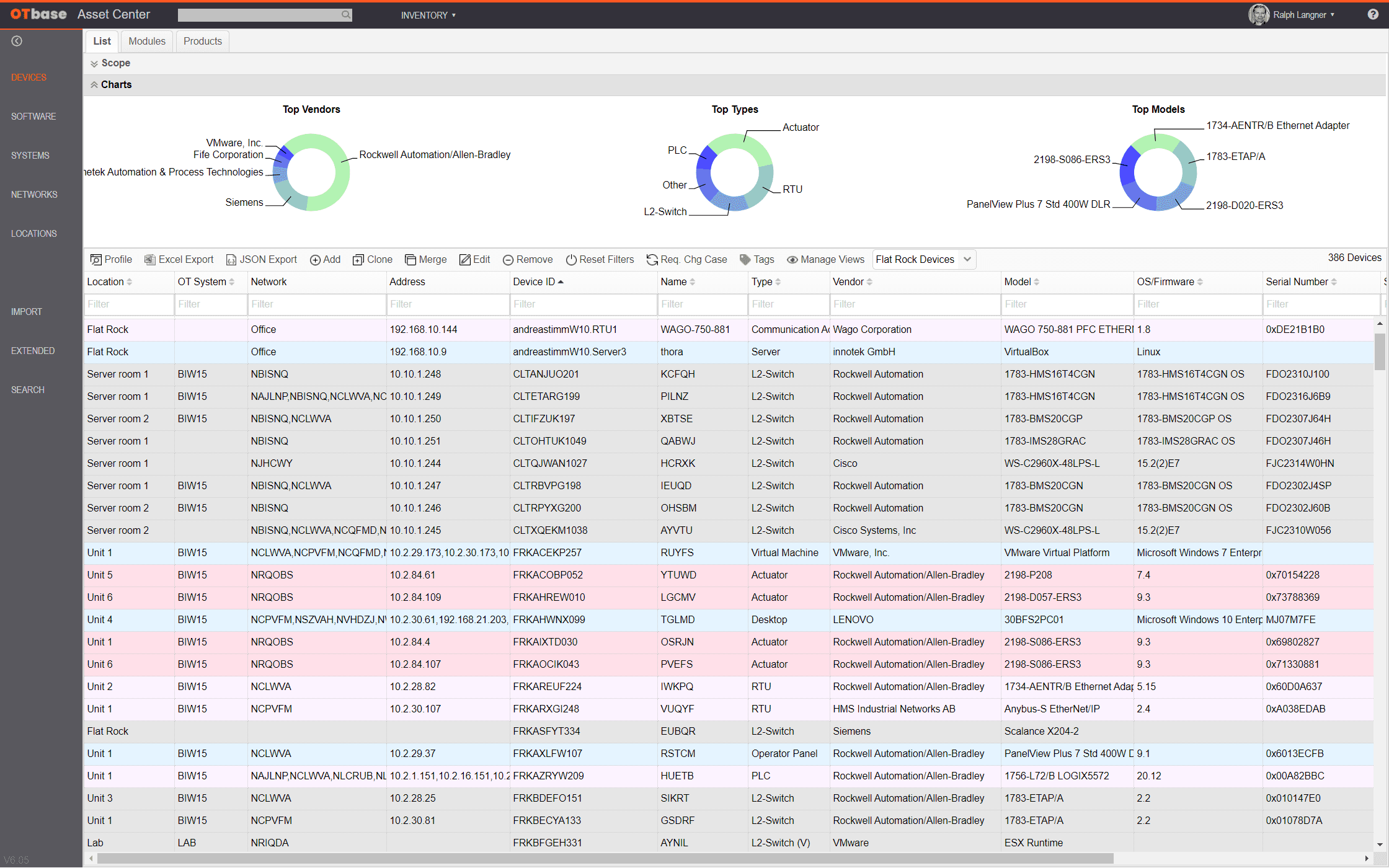Click the Tags label icon
This screenshot has width=1389, height=868.
745,260
